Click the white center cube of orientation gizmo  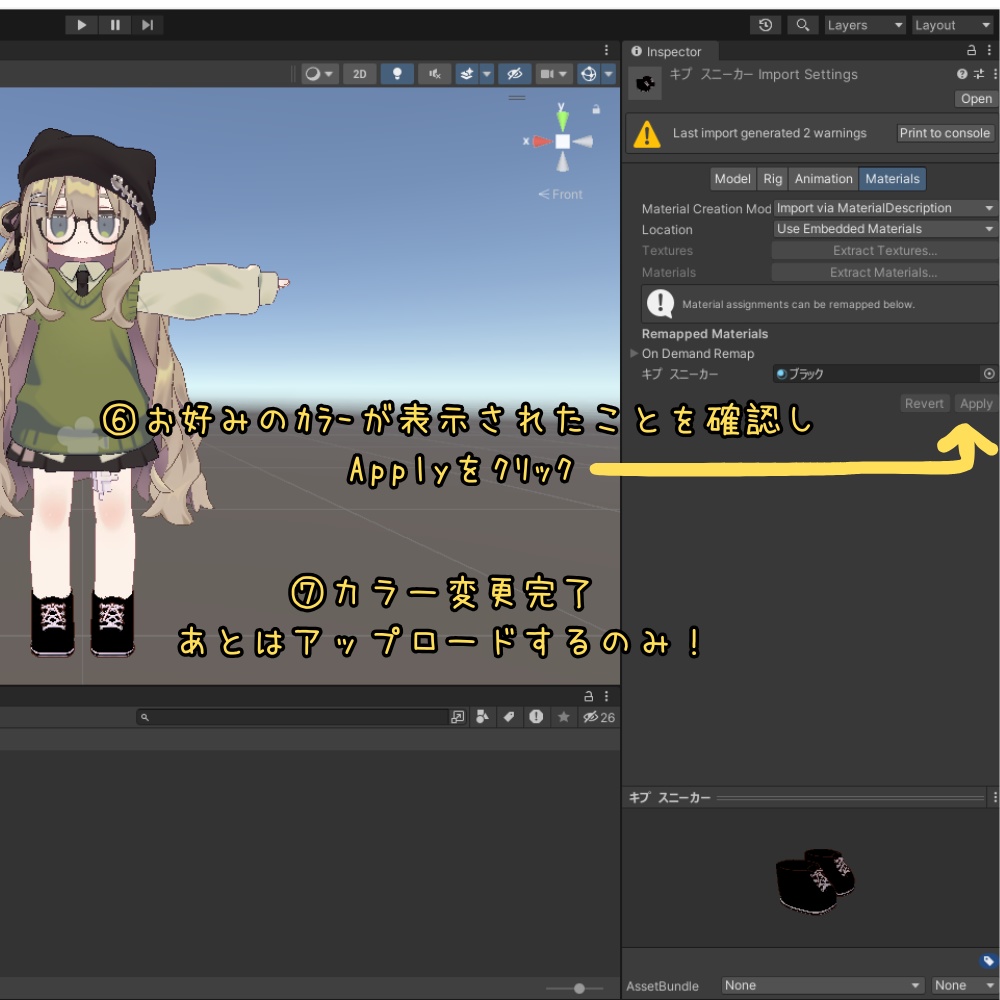562,142
